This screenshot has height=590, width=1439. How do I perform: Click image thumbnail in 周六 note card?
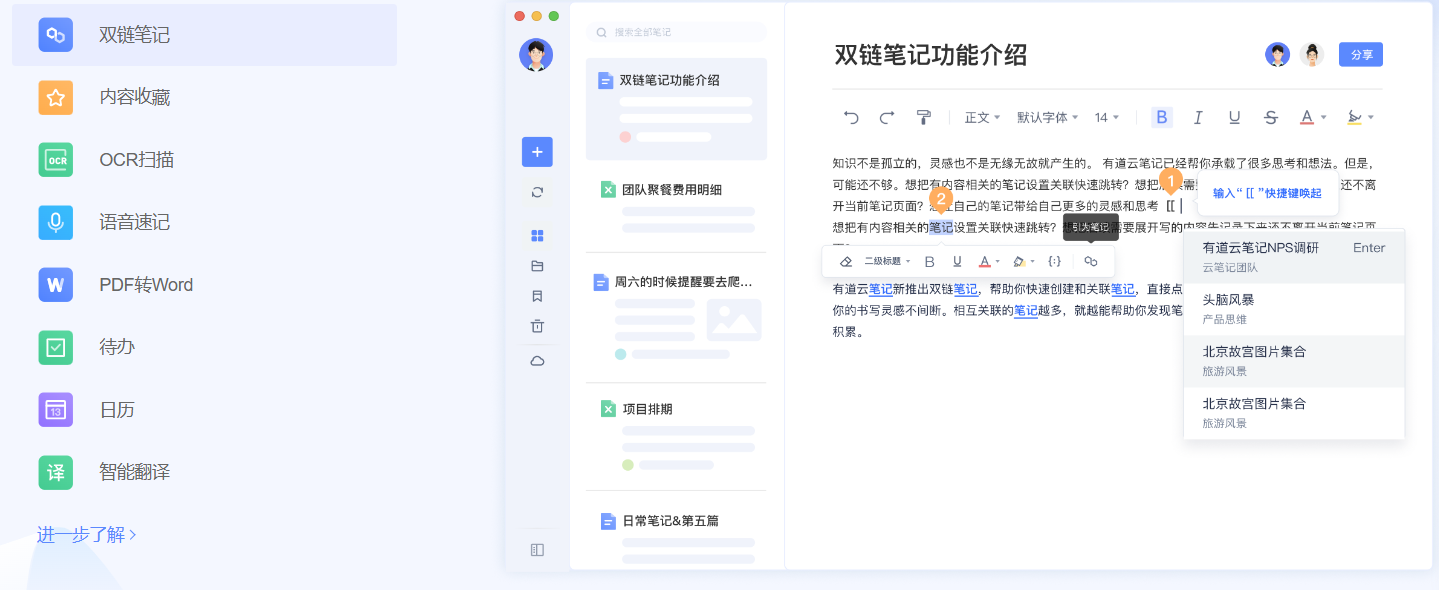pyautogui.click(x=734, y=320)
